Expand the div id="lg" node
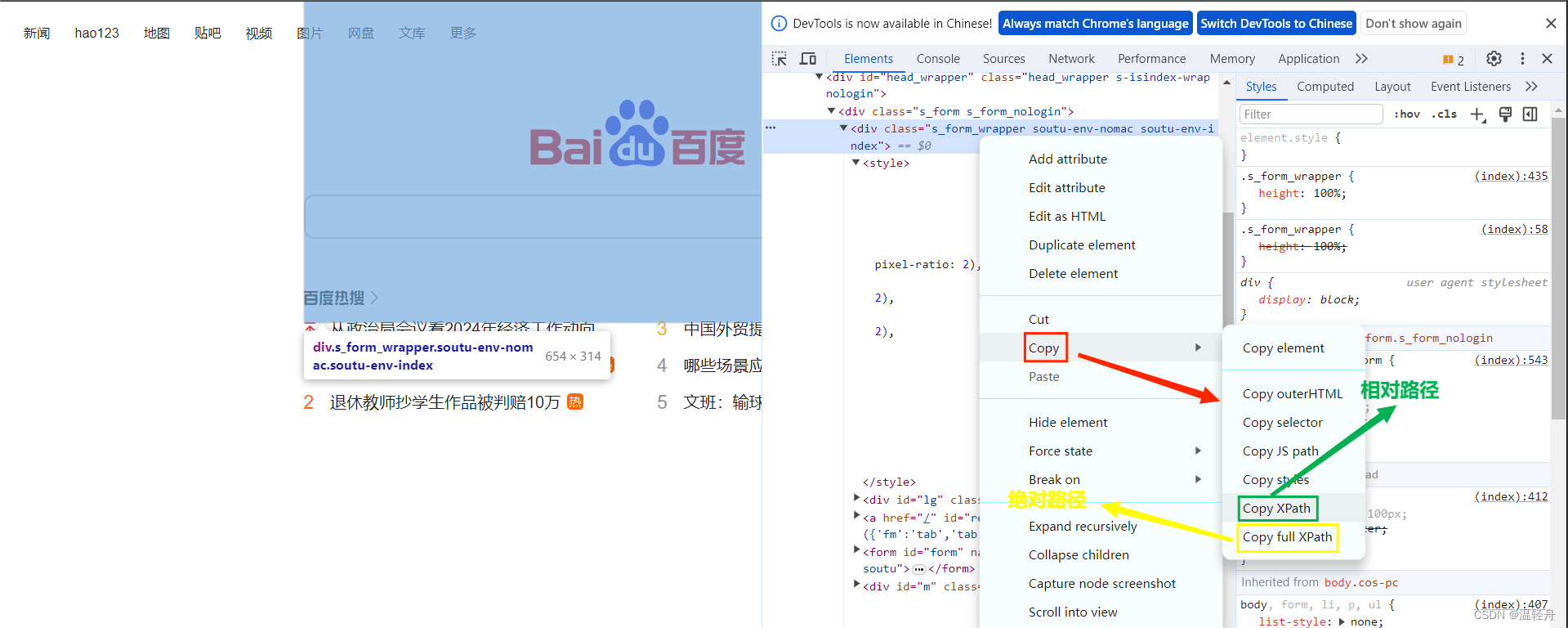Image resolution: width=1568 pixels, height=628 pixels. [x=856, y=499]
